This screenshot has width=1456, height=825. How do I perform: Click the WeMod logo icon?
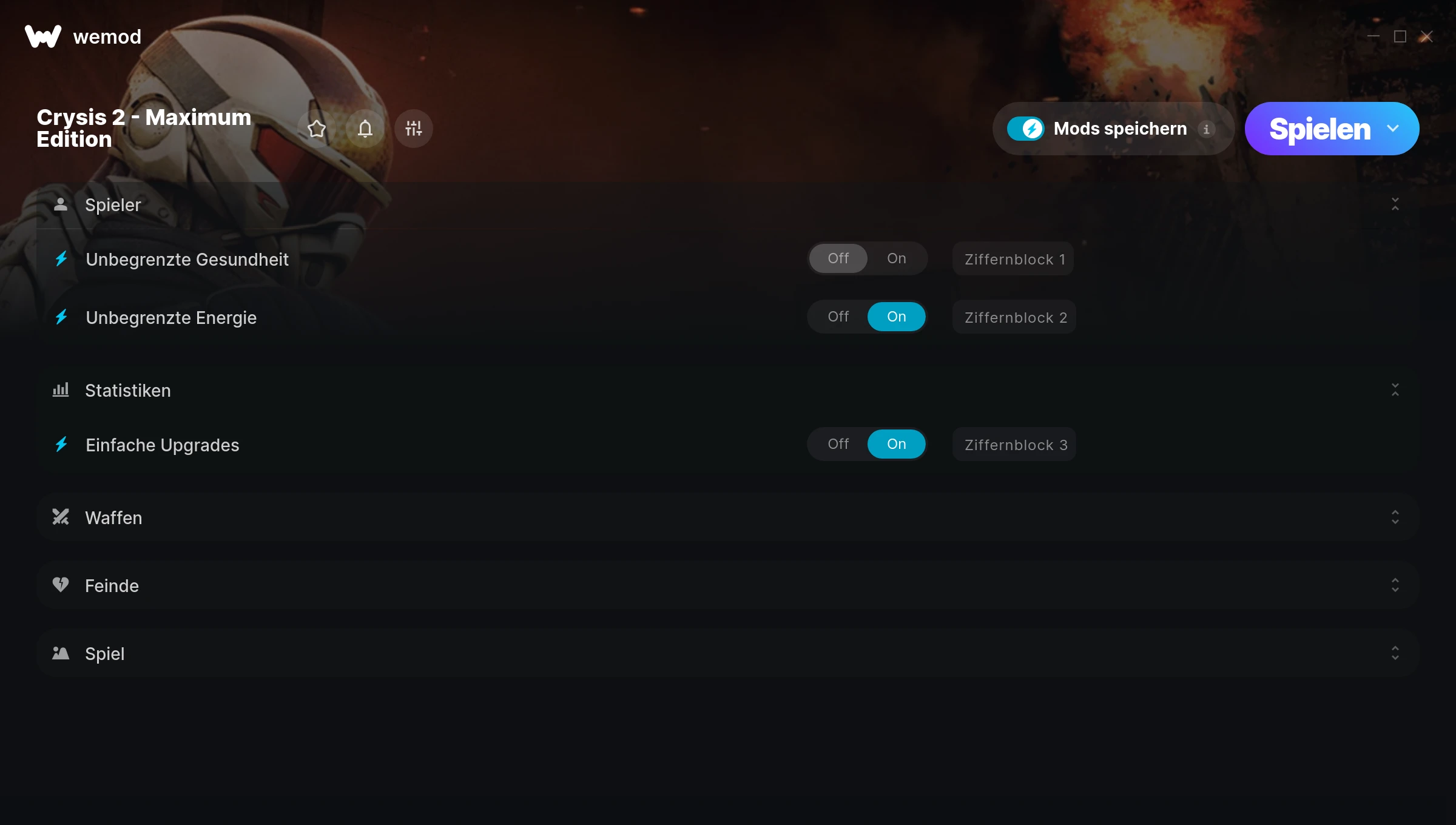coord(43,36)
